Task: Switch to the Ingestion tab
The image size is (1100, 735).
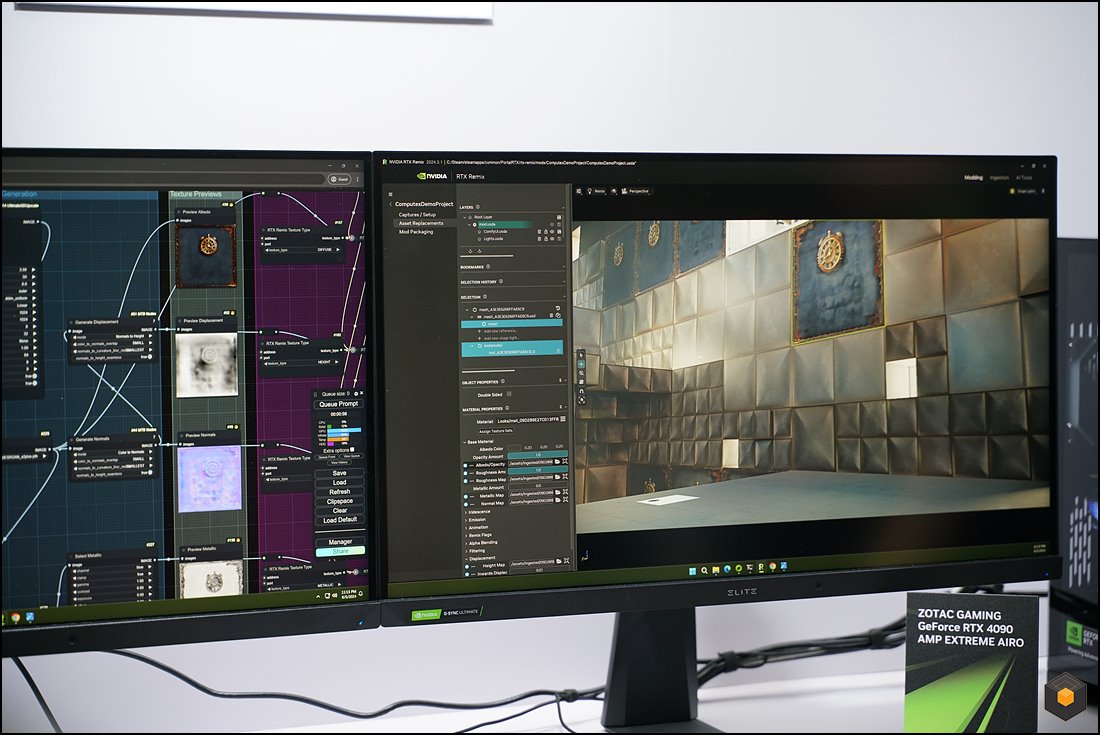Action: pyautogui.click(x=999, y=177)
